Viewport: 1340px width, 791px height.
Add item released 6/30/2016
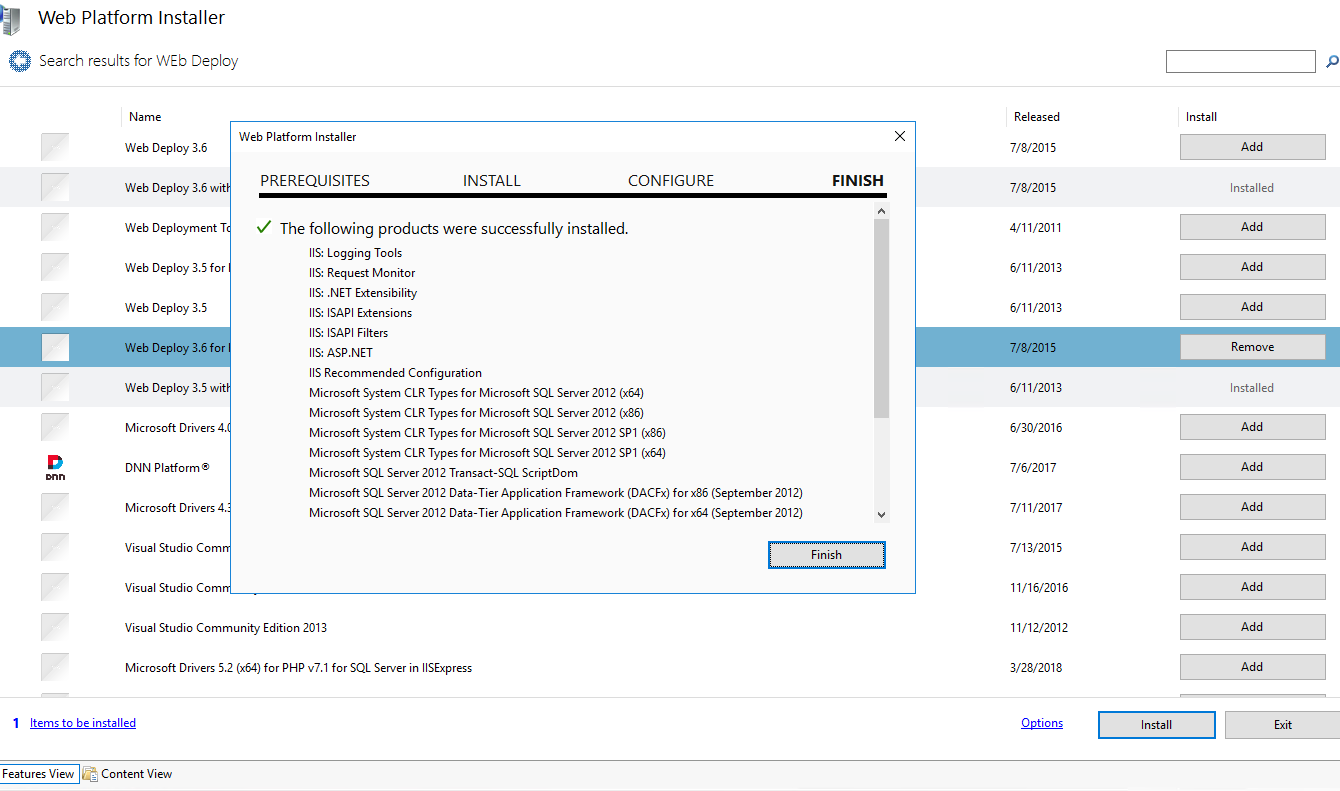(x=1252, y=427)
